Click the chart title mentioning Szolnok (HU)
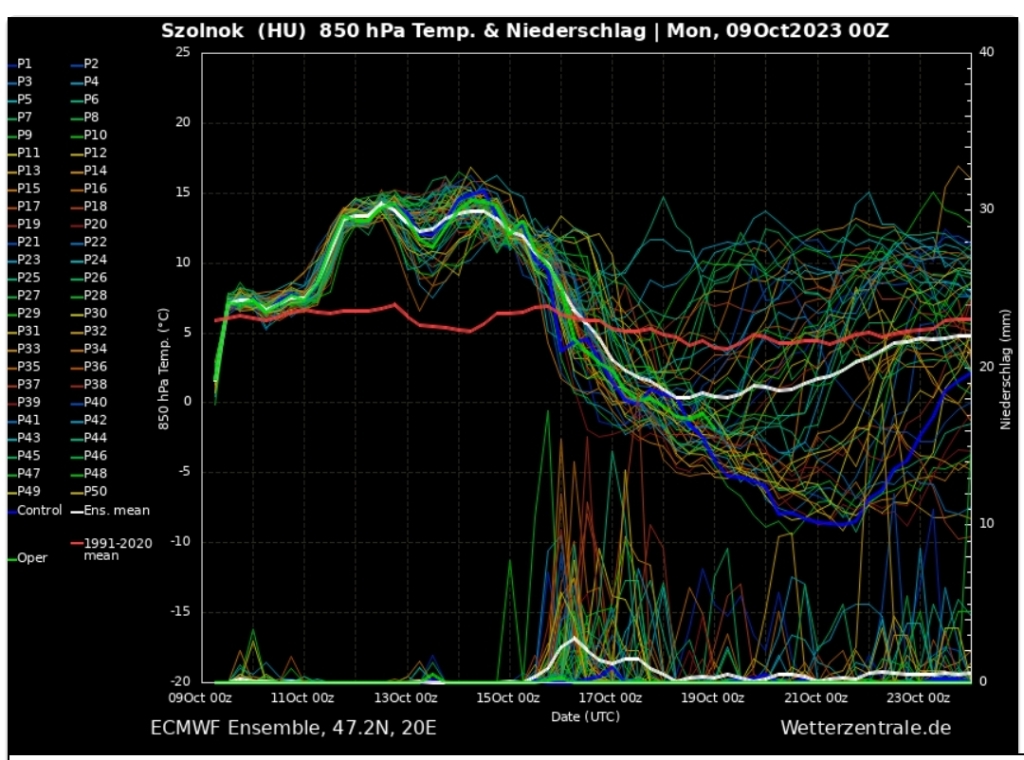Viewport: 1024px width, 760px height. point(525,30)
